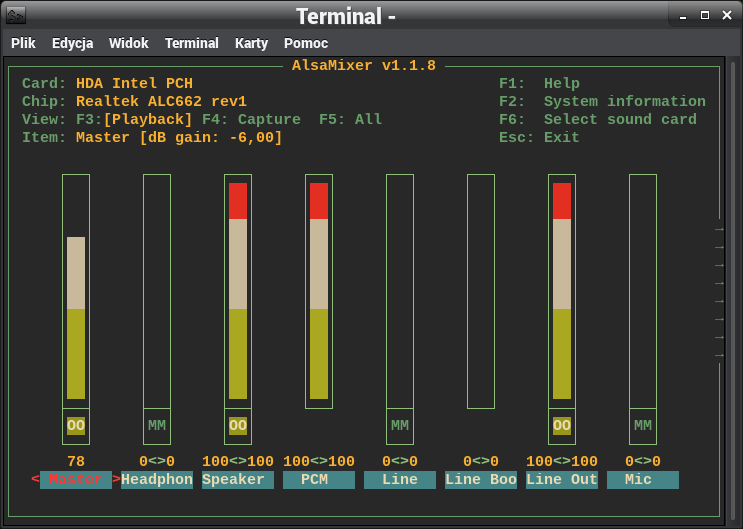Select the Headphon channel label
The height and width of the screenshot is (529, 743).
157,480
